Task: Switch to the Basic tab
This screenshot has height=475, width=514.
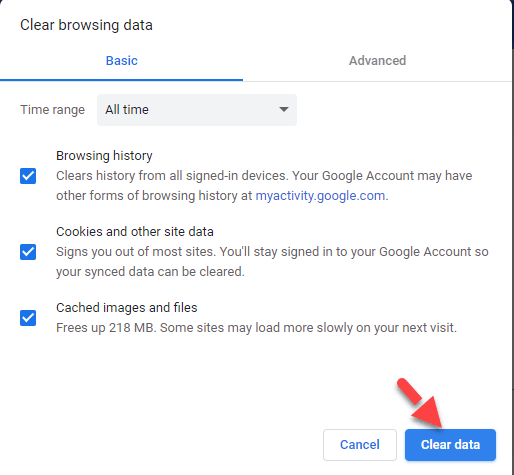Action: 121,61
